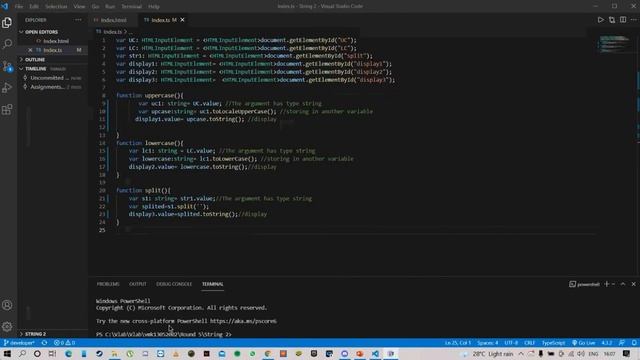This screenshot has height=360, width=640.
Task: Open changes compare icon in editor toolbar
Action: pyautogui.click(x=612, y=20)
